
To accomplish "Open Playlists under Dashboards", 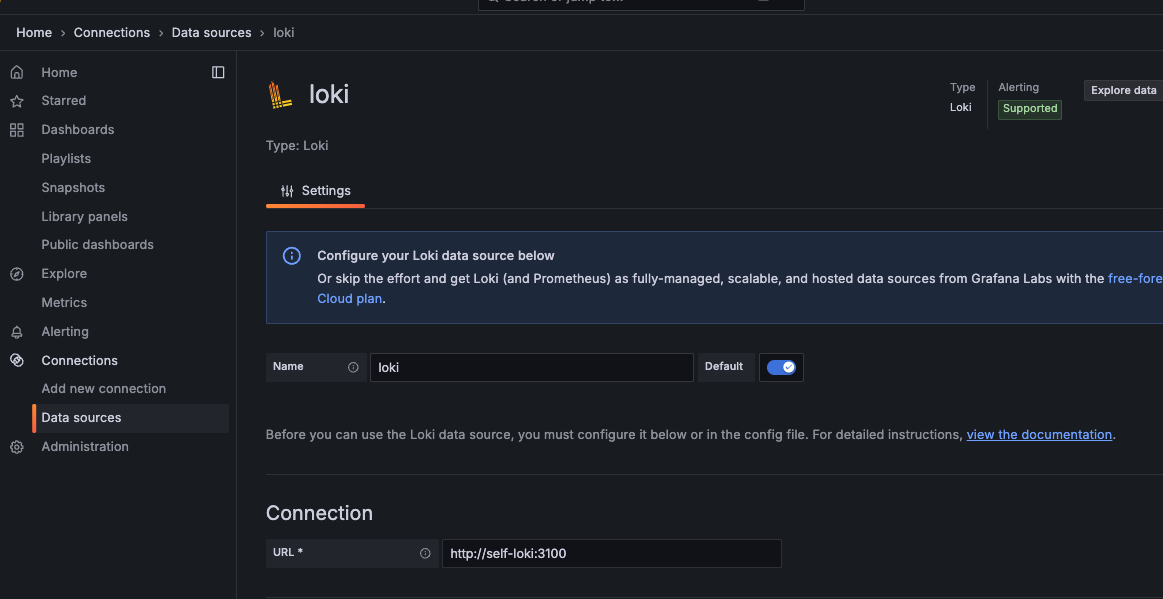I will pyautogui.click(x=66, y=159).
